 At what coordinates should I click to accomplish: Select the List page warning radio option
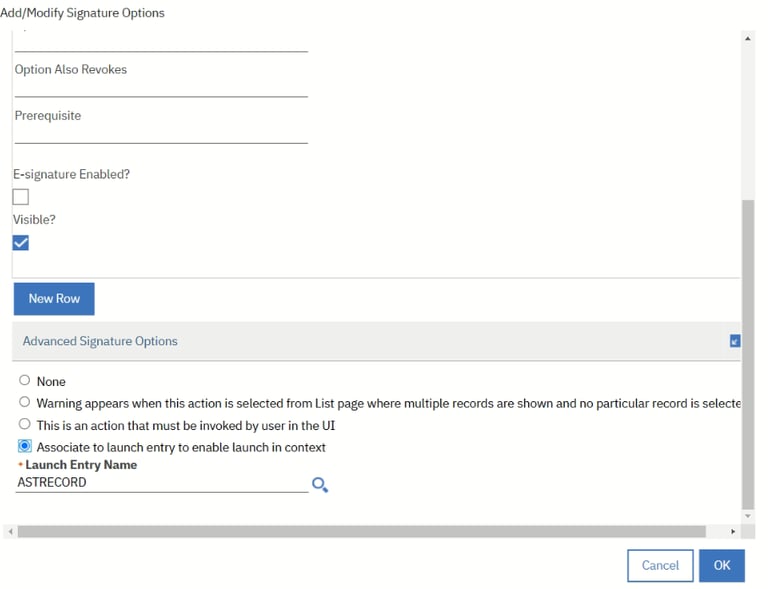point(24,402)
